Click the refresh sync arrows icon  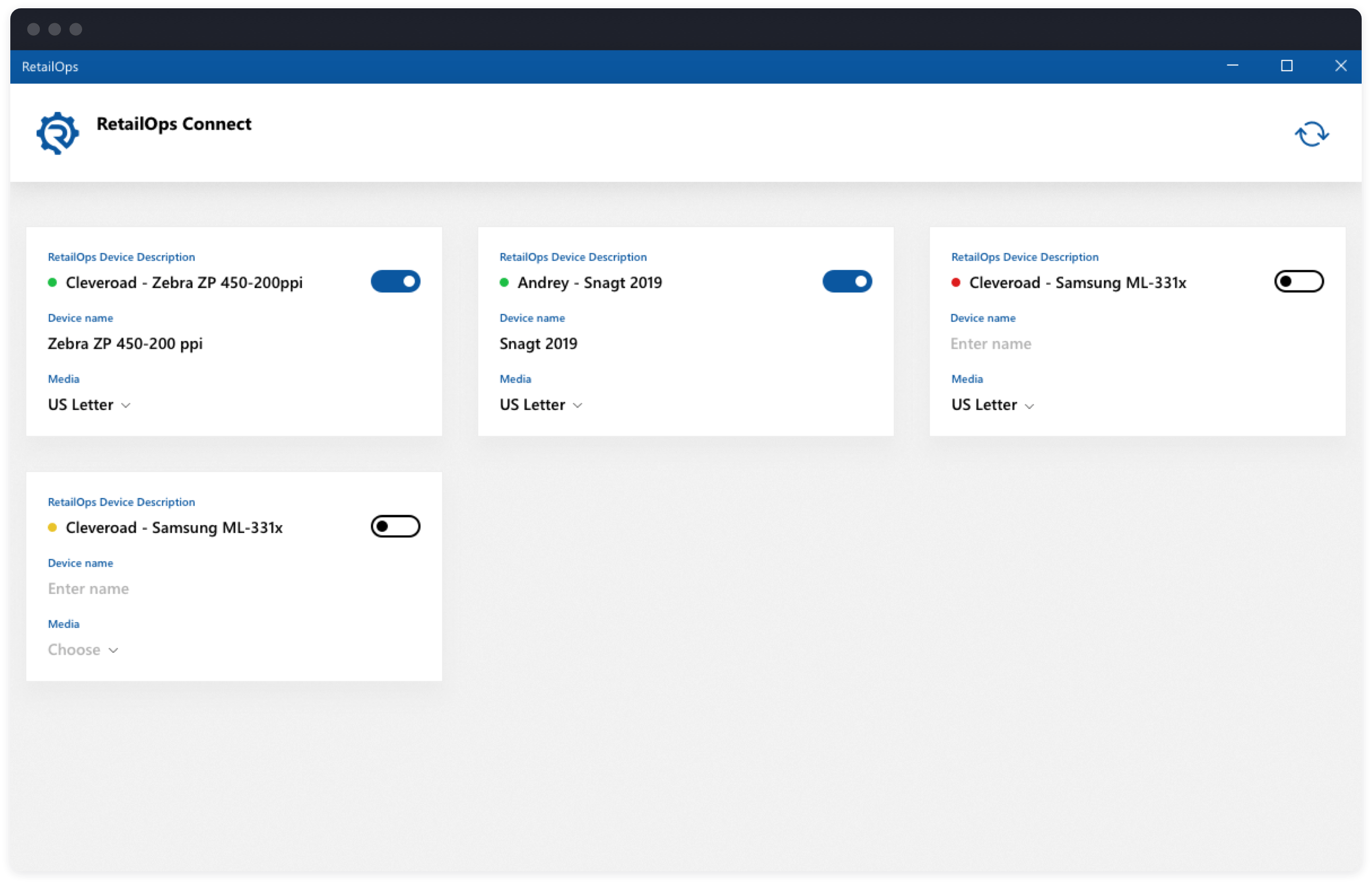coord(1312,134)
